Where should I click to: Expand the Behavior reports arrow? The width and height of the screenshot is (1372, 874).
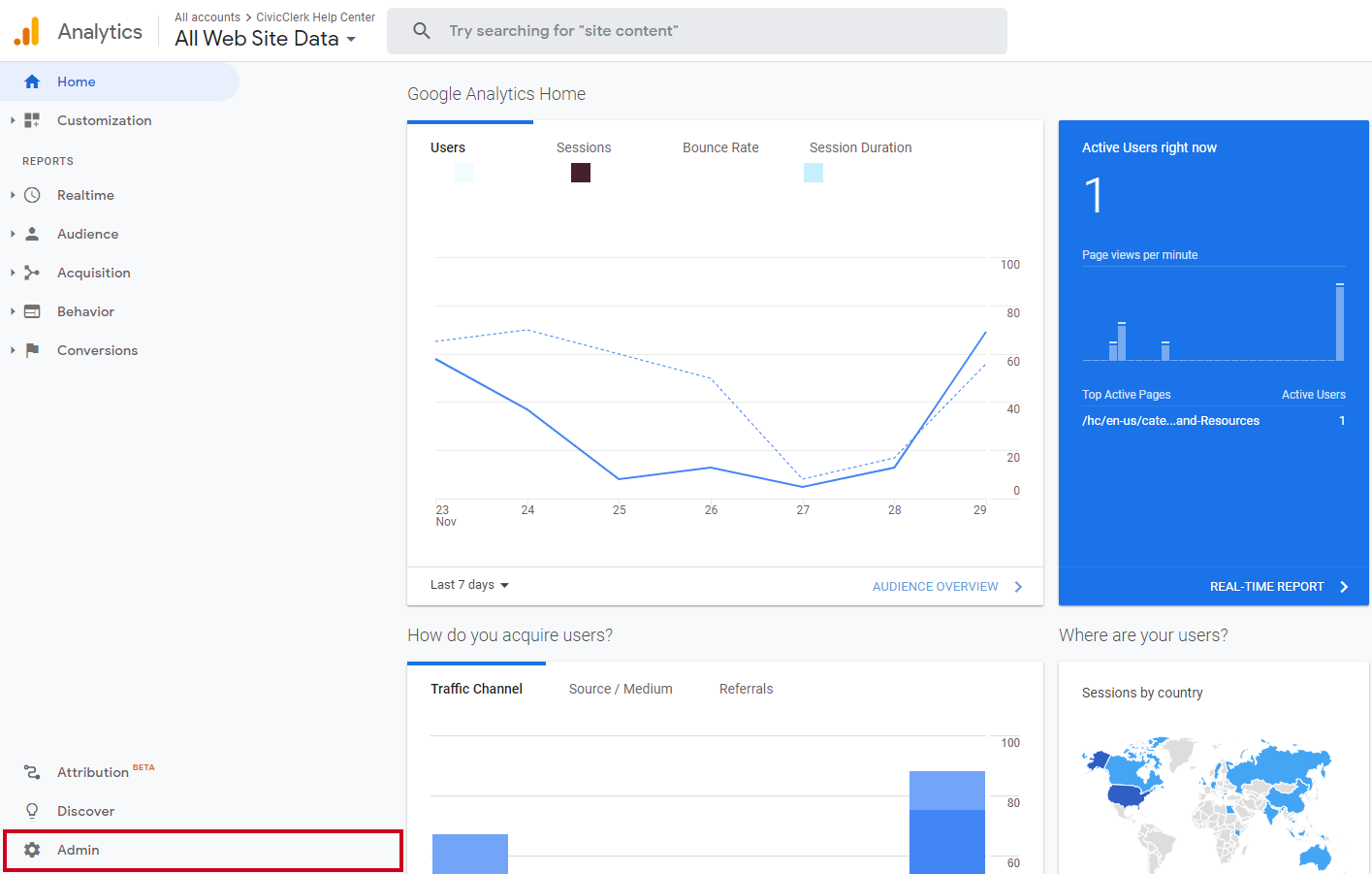(13, 311)
